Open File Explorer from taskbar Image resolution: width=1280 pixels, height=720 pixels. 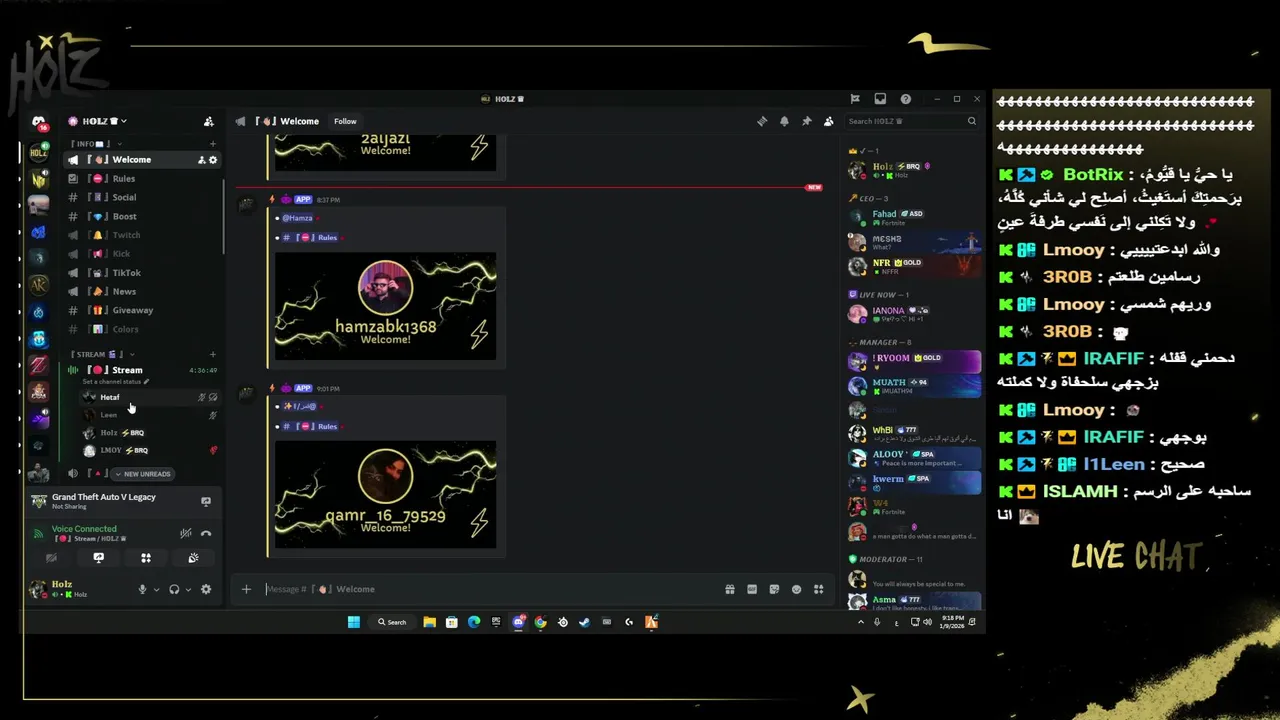coord(429,622)
